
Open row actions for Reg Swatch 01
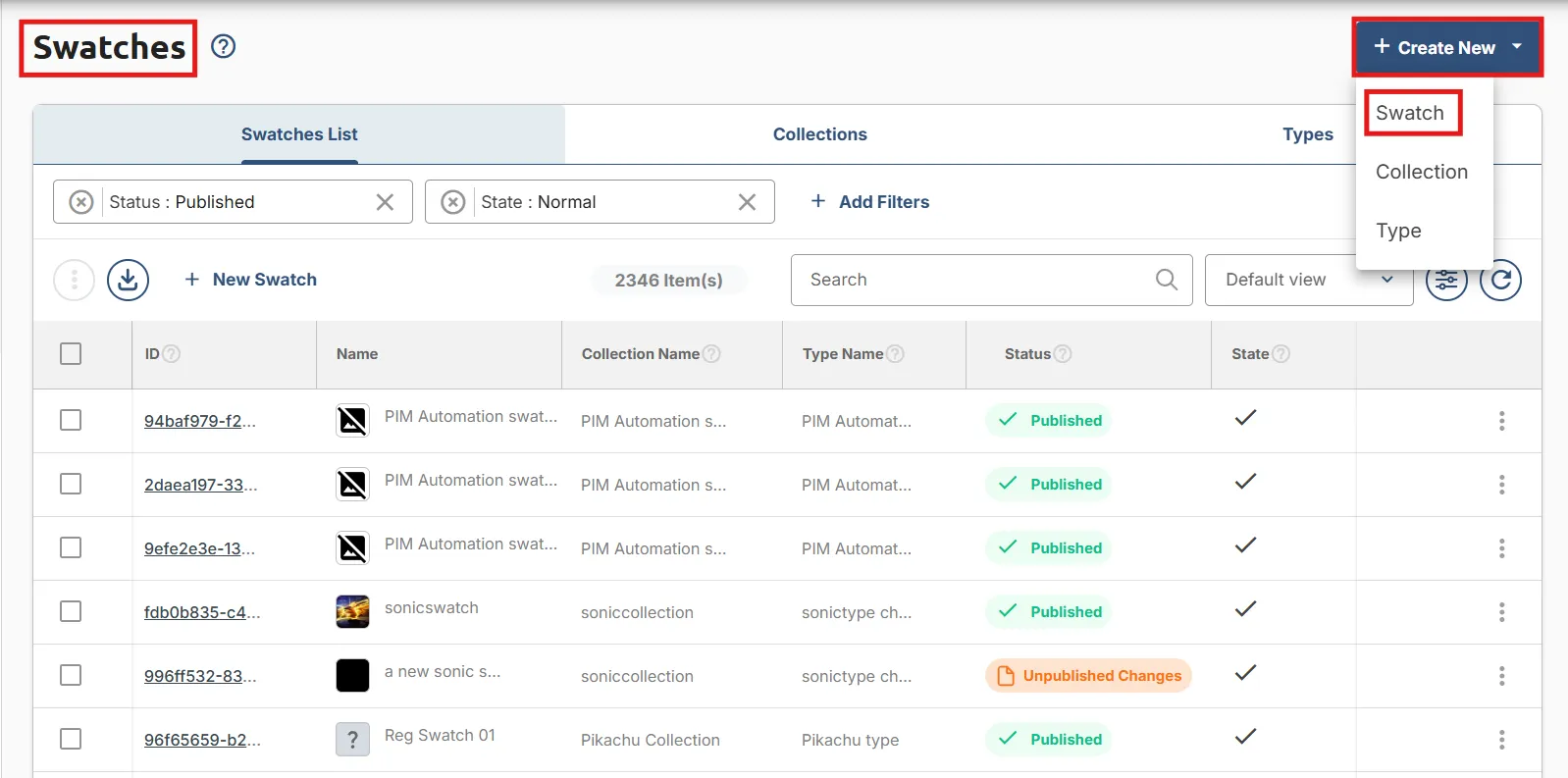[1501, 740]
